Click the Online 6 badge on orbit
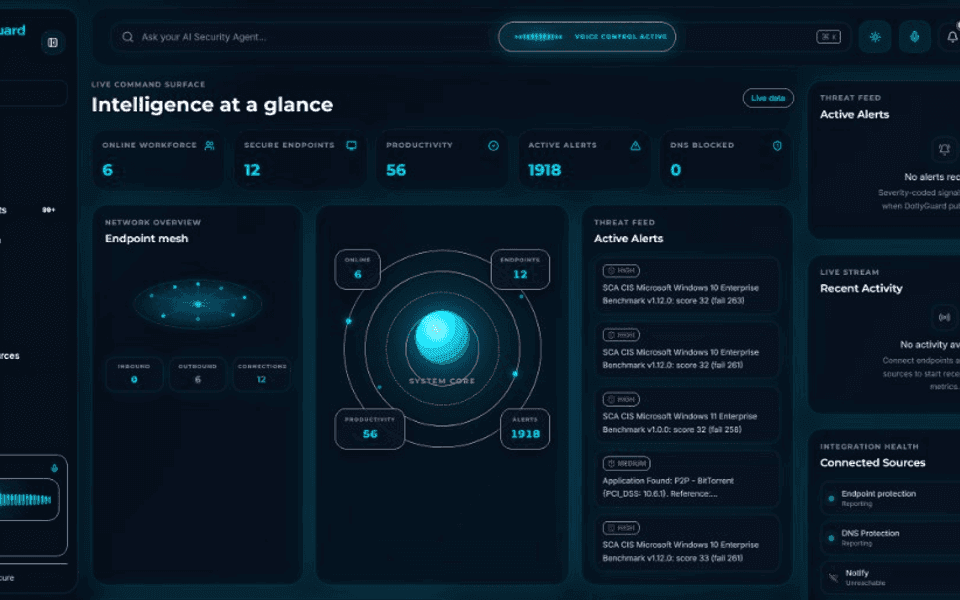The image size is (960, 600). coord(358,269)
